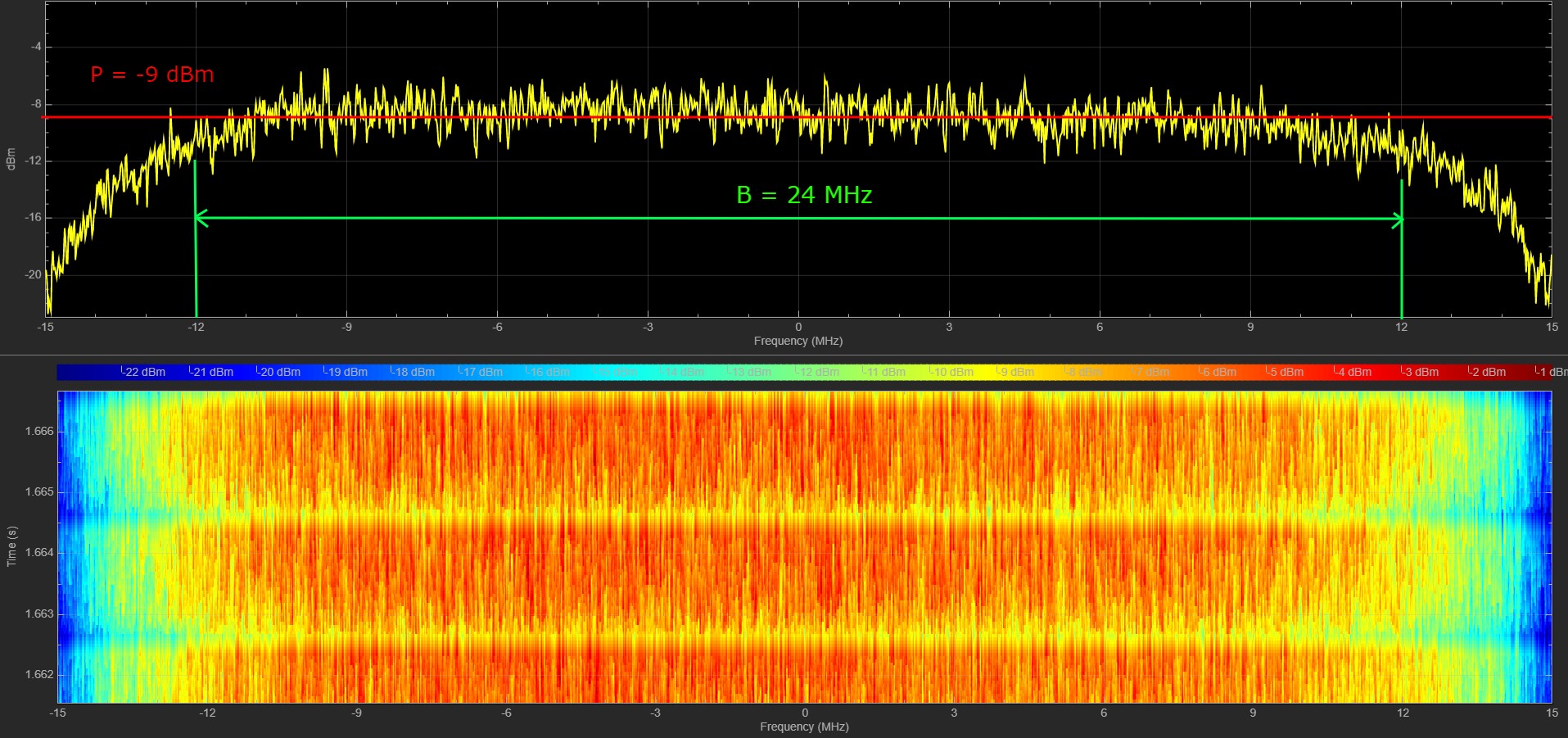
Task: Click the -6 tick on spectrogram frequency axis
Action: coord(506,713)
